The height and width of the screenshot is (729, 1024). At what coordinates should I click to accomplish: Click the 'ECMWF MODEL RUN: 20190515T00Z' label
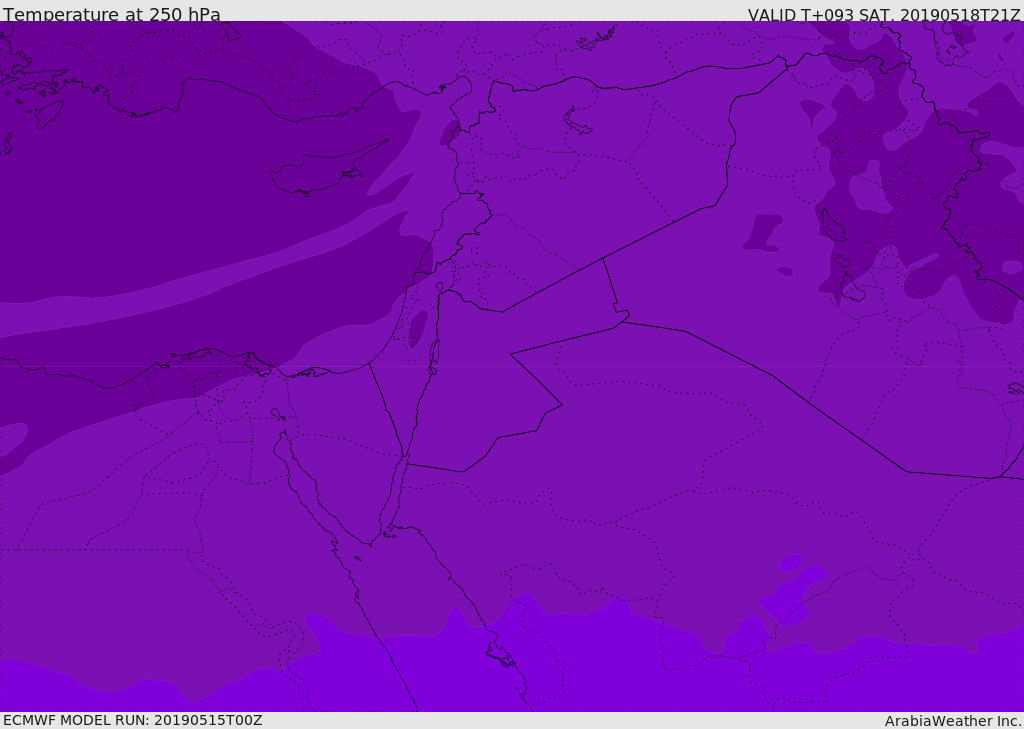point(133,720)
